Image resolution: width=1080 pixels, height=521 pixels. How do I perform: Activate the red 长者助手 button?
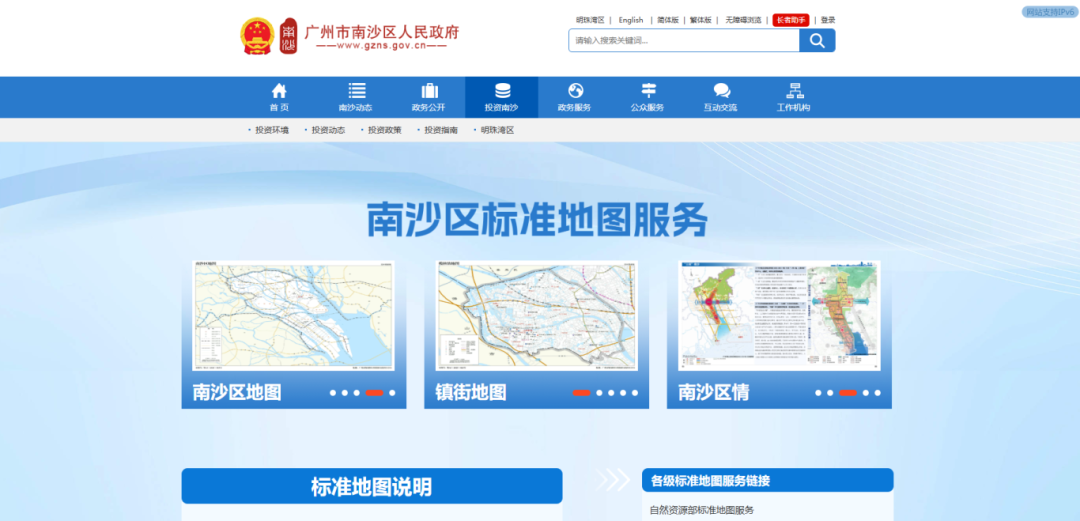790,20
